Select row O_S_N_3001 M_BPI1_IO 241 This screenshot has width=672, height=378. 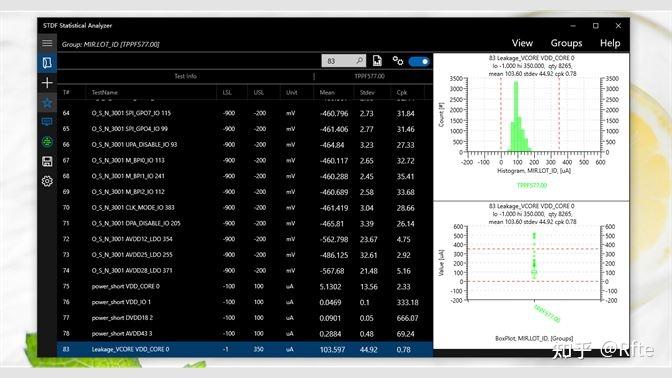(245, 176)
